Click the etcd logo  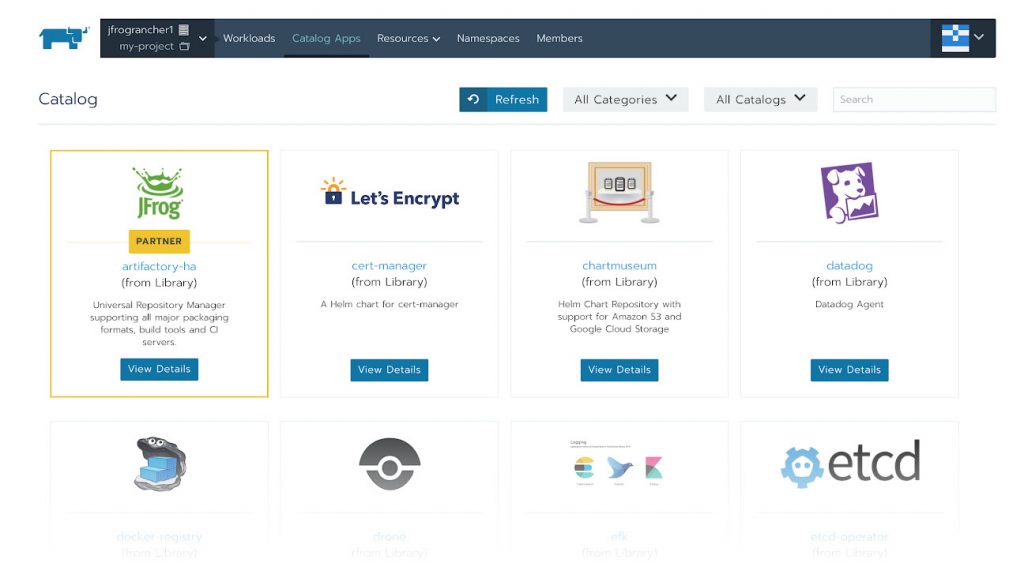click(849, 464)
